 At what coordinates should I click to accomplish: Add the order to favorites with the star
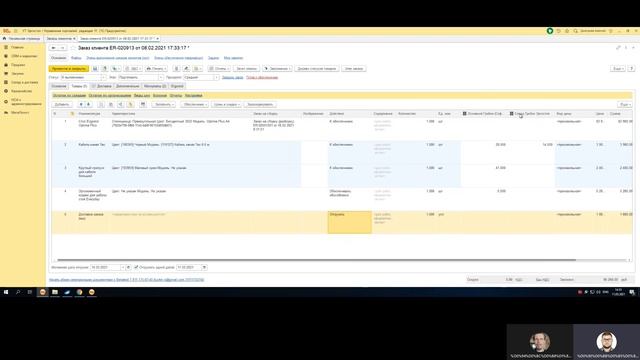[73, 48]
